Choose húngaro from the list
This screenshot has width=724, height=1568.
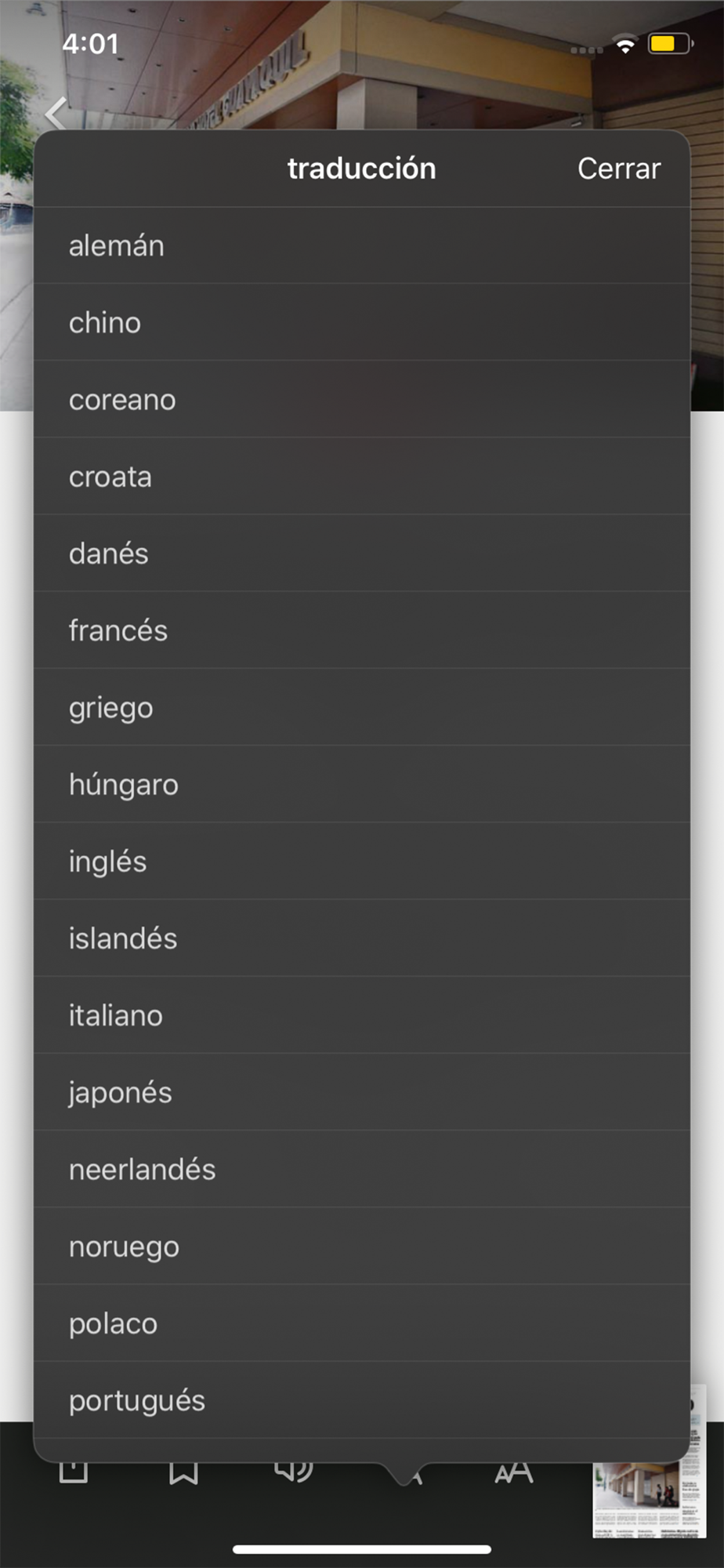tap(362, 783)
